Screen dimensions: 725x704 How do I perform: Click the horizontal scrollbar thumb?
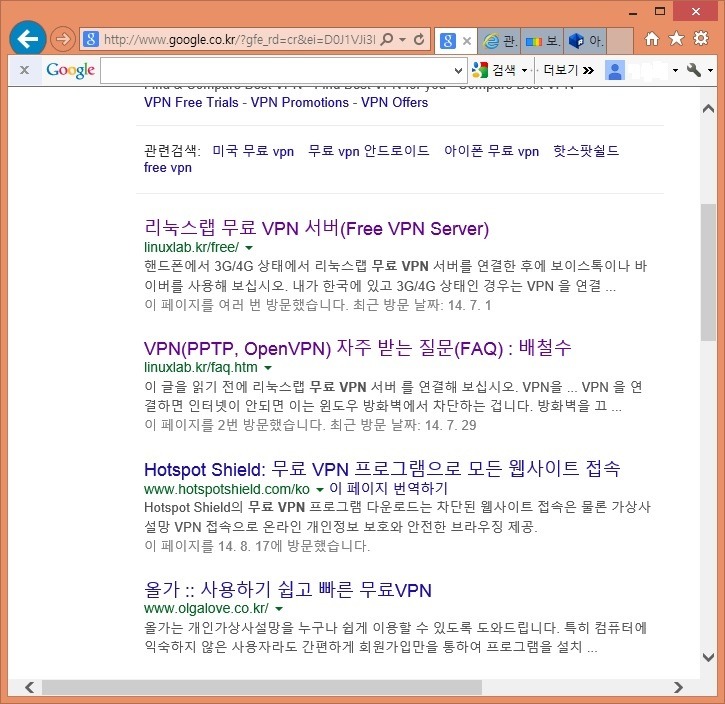tap(262, 687)
